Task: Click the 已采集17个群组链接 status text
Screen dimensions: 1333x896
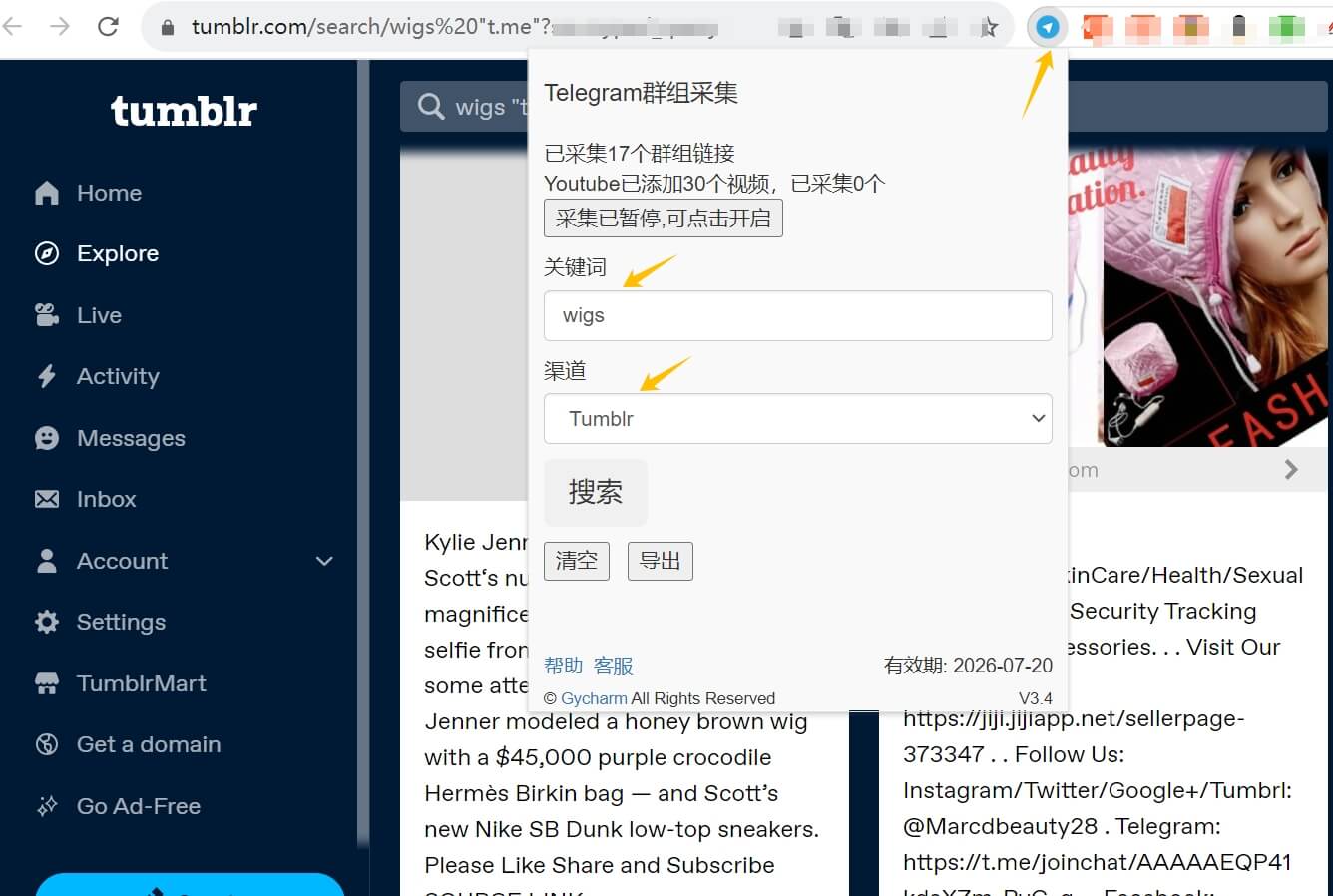Action: [x=640, y=153]
